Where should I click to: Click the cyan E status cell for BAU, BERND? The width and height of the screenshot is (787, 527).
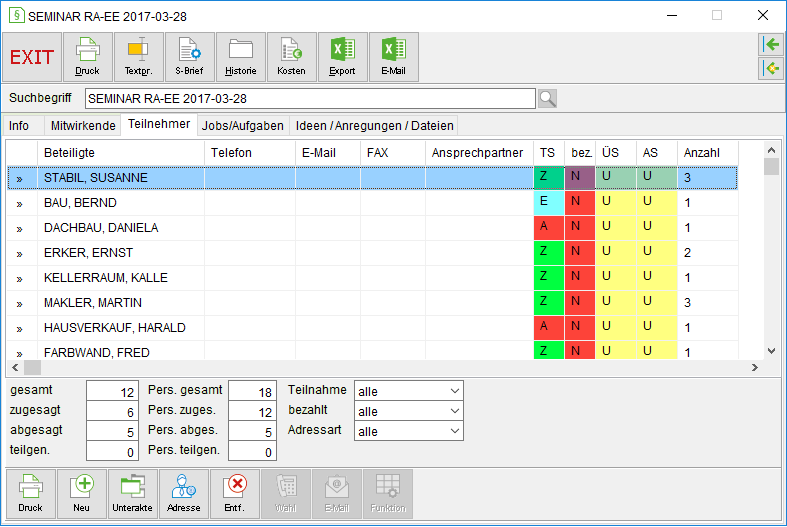point(549,203)
